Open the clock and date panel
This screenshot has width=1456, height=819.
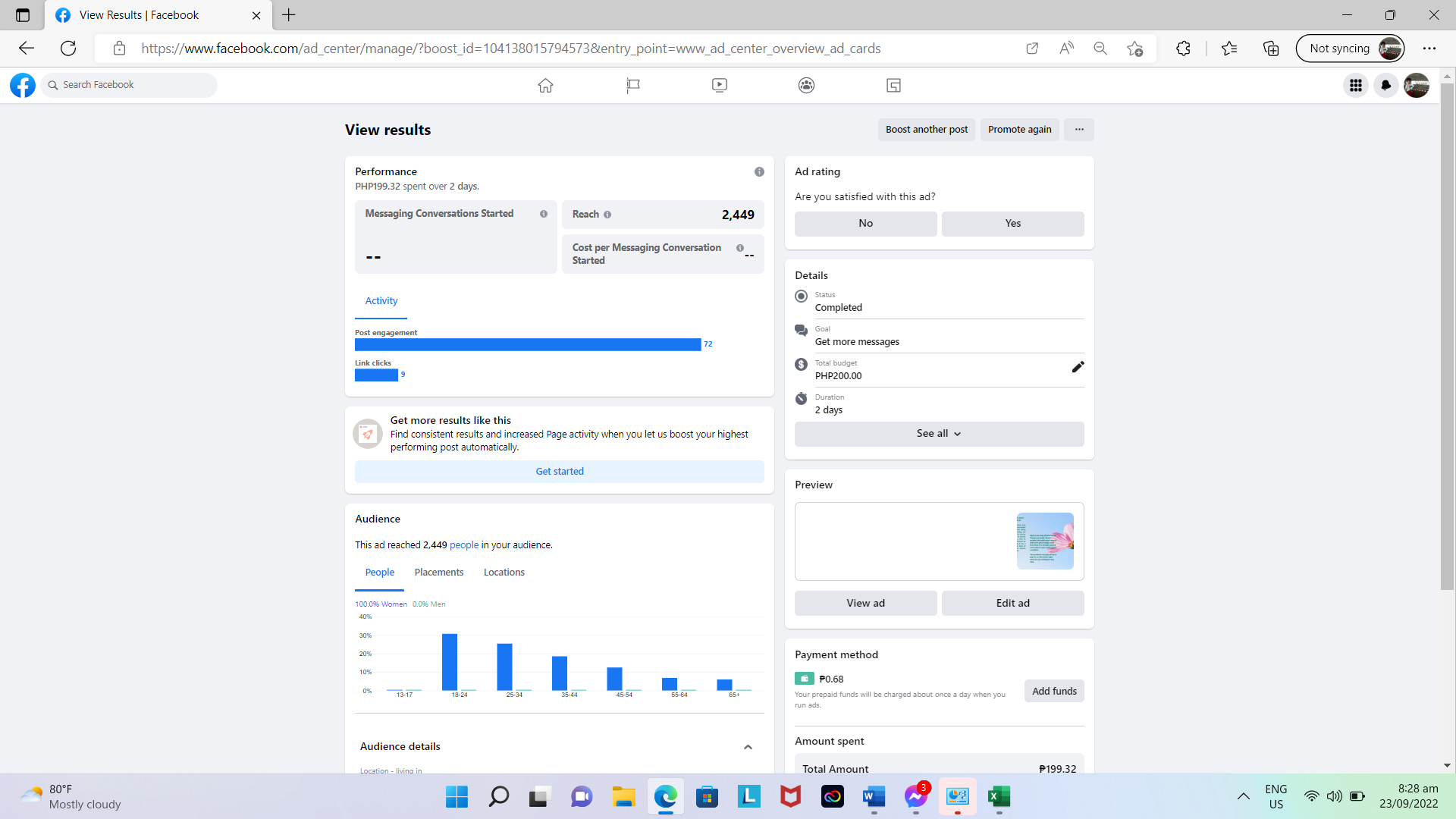click(x=1408, y=796)
